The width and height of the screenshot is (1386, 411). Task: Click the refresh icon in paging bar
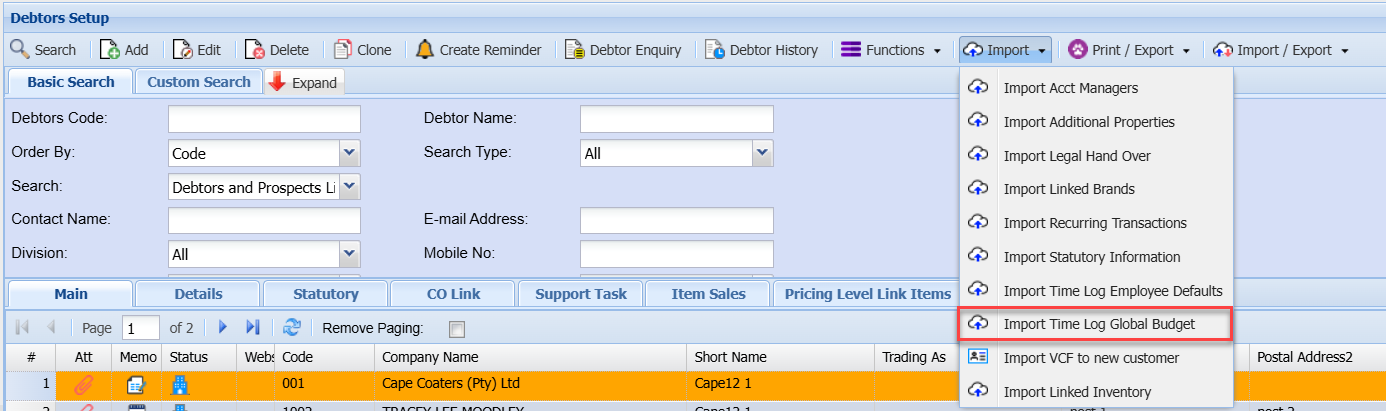coord(292,327)
